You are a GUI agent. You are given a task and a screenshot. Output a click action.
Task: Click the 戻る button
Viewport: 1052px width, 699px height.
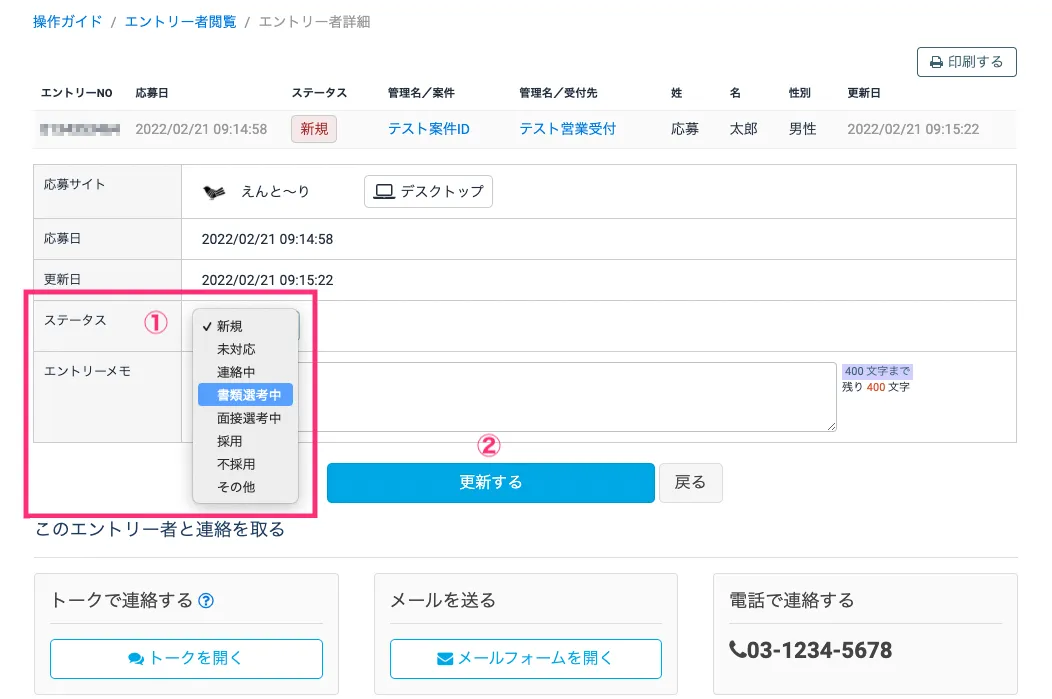(690, 483)
